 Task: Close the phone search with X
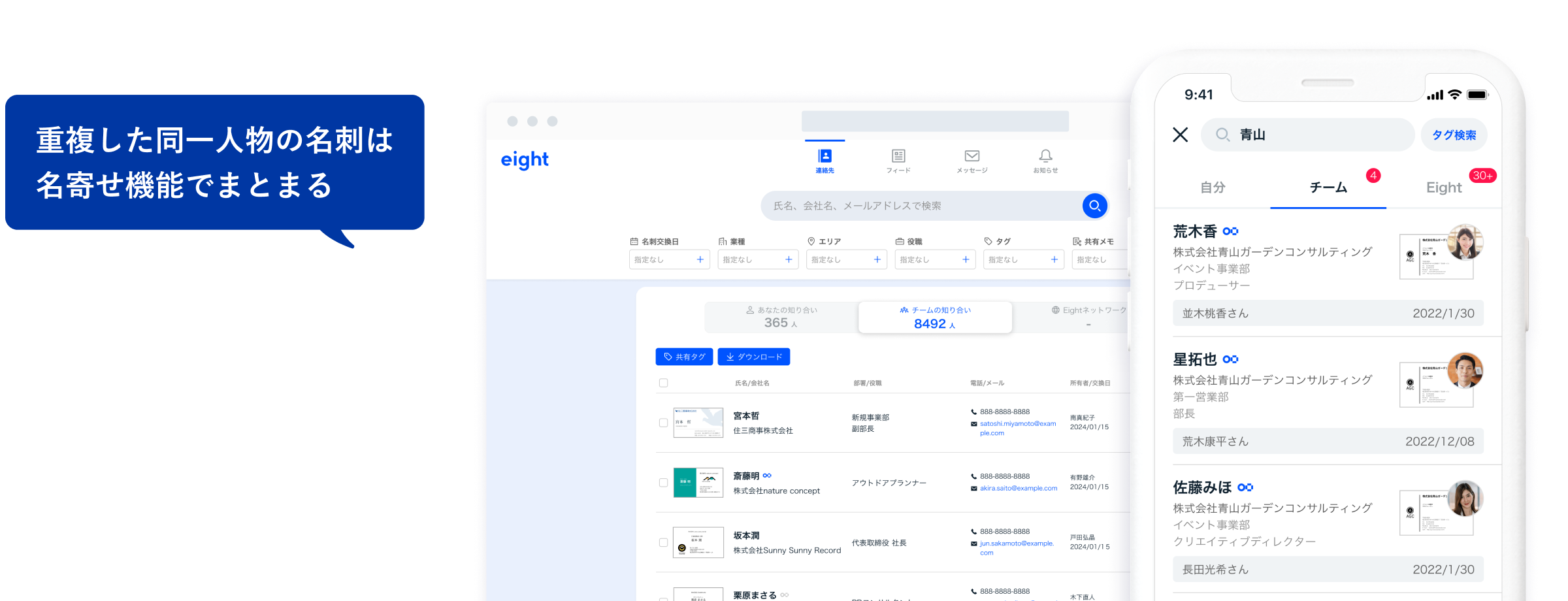[x=1180, y=135]
